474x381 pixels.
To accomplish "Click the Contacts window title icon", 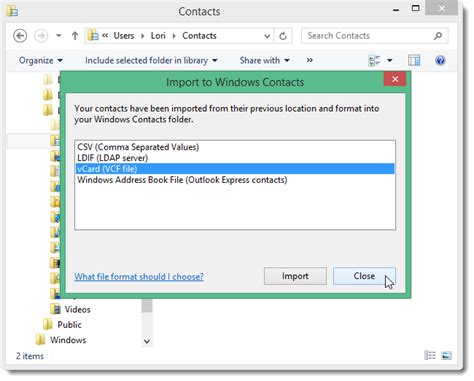I will (x=13, y=11).
